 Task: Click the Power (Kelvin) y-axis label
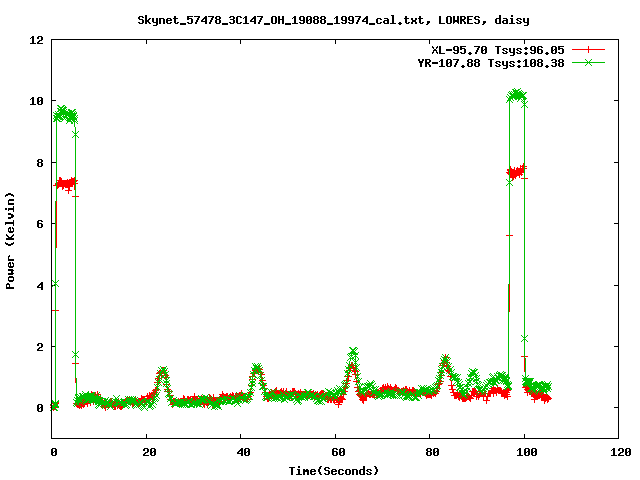(10, 241)
